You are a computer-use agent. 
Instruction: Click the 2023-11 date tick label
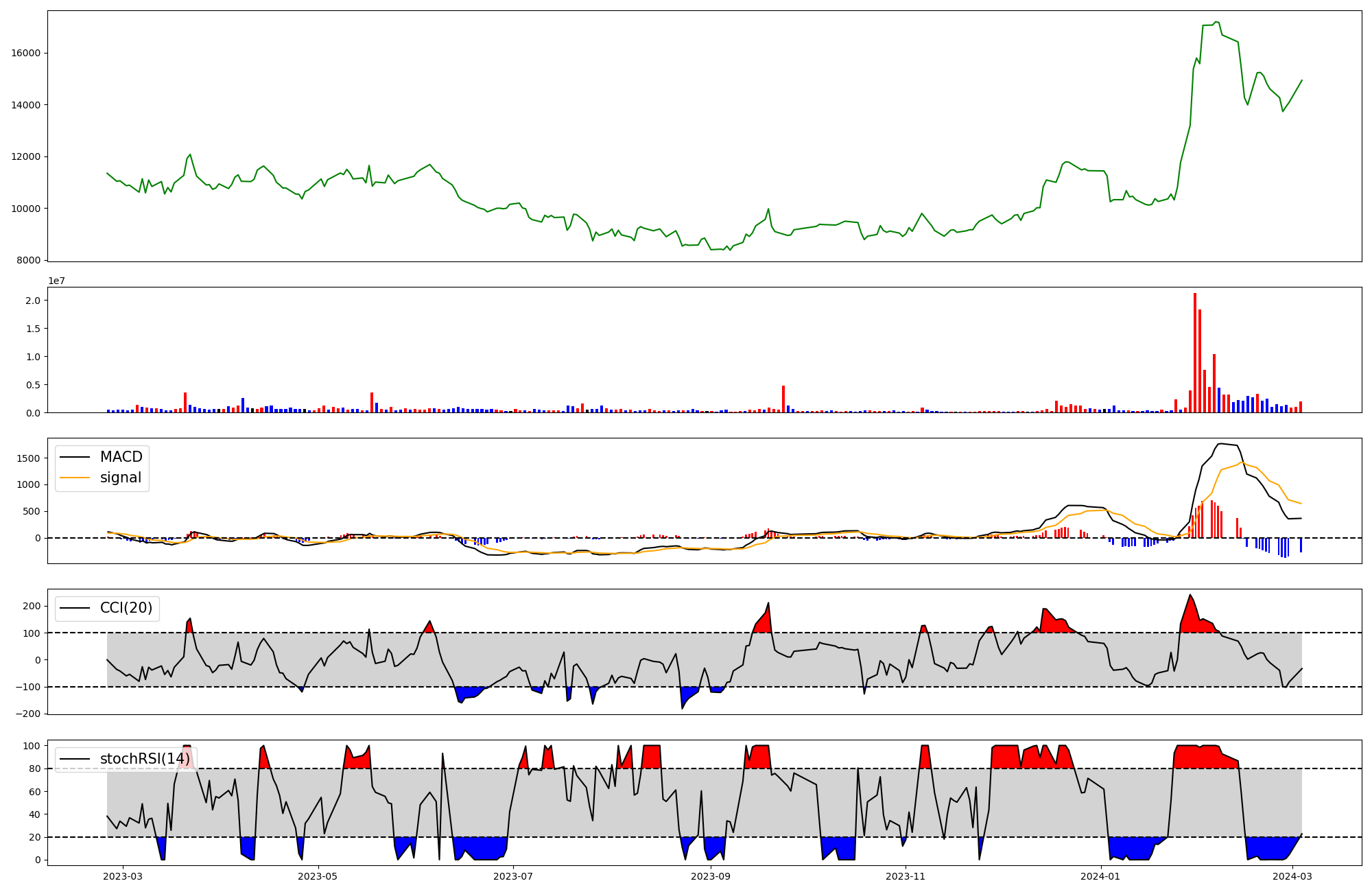click(x=906, y=876)
